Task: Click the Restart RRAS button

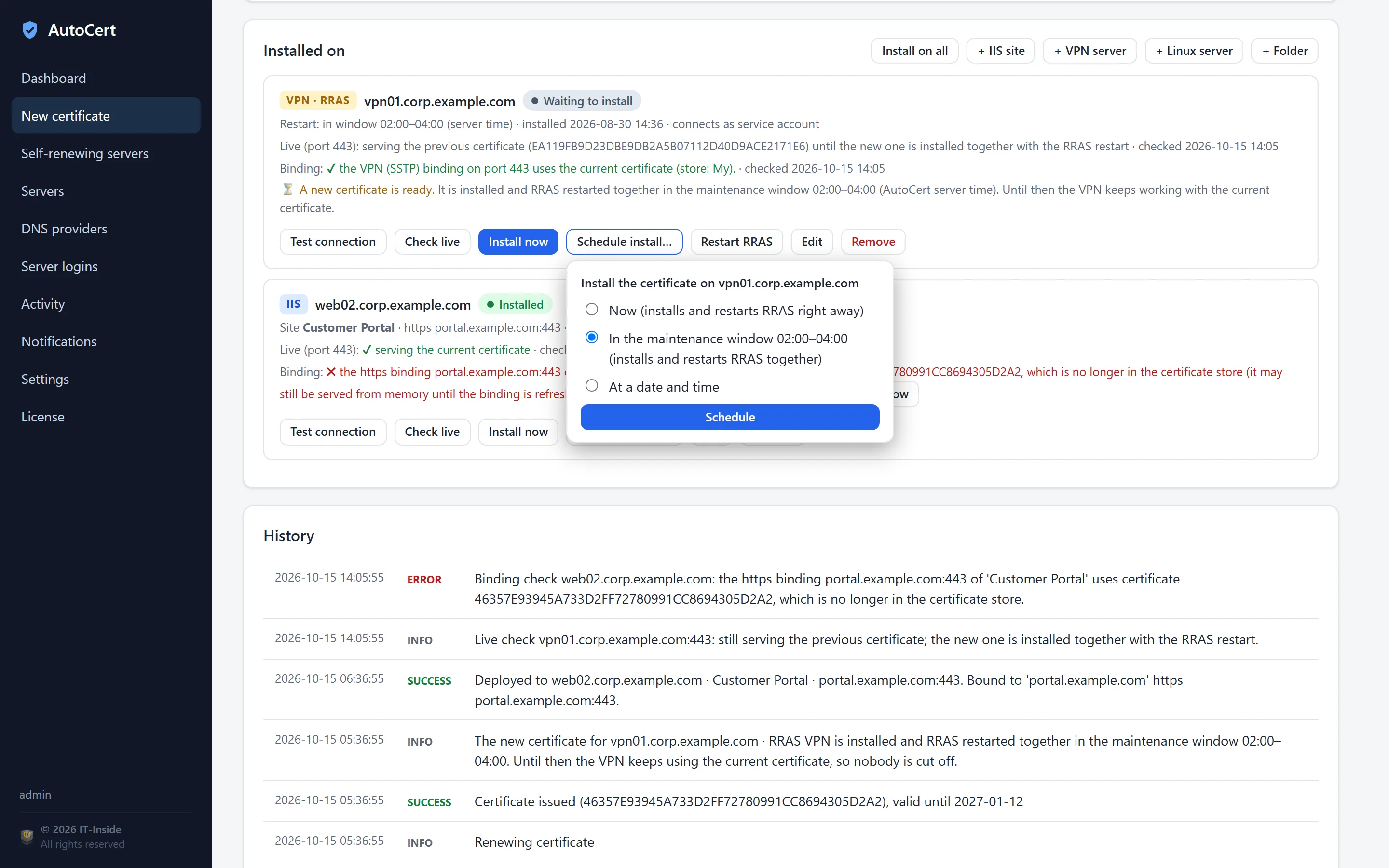Action: point(736,242)
